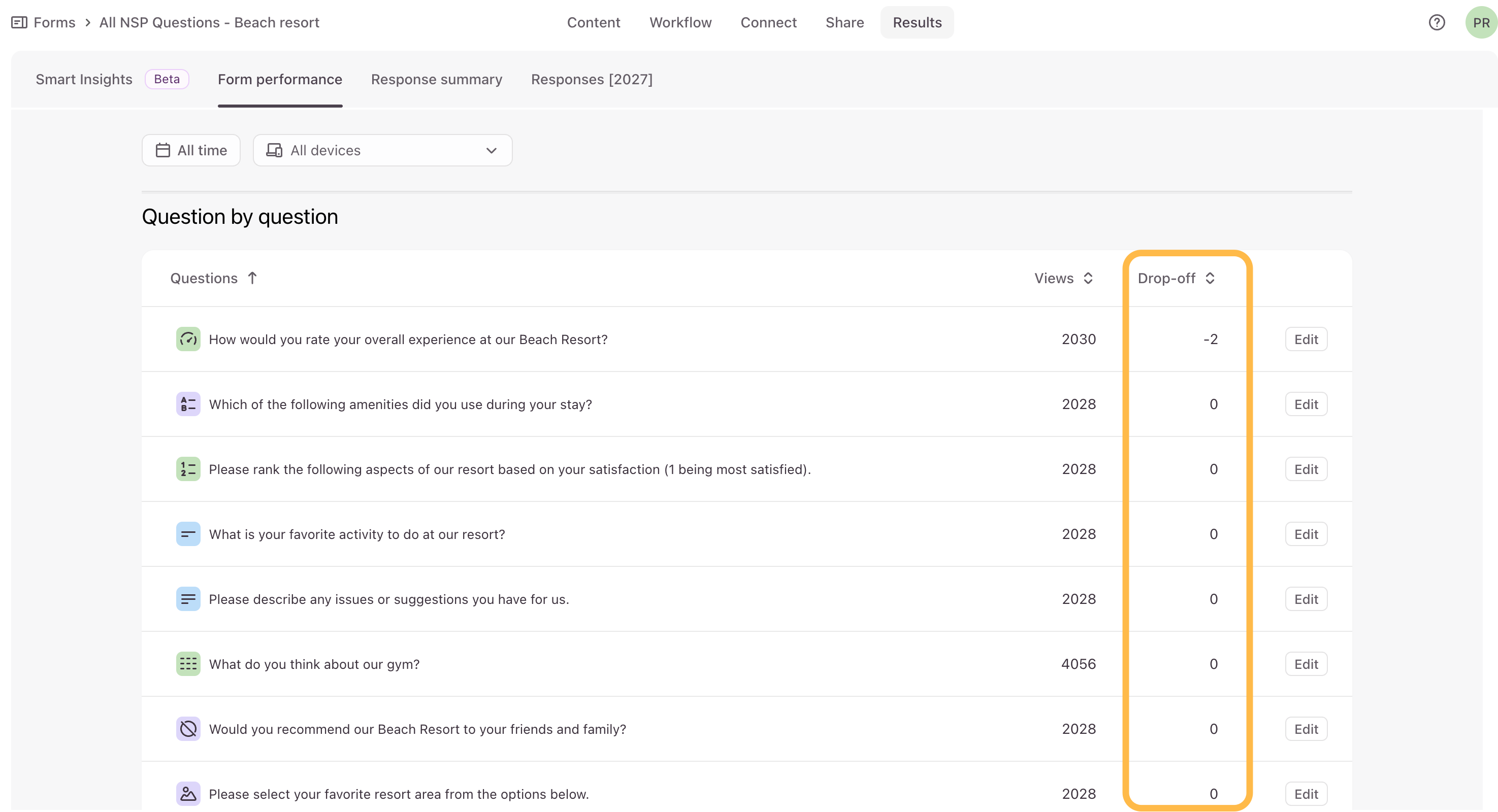
Task: Switch to Smart Insights tab
Action: (84, 80)
